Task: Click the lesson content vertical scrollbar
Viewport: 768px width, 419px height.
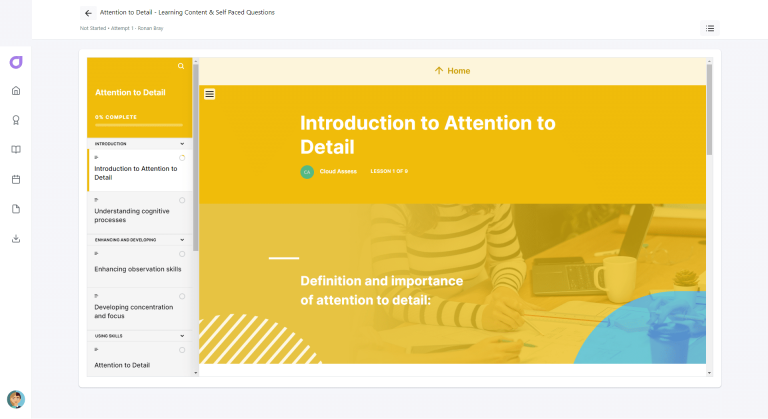Action: (709, 110)
